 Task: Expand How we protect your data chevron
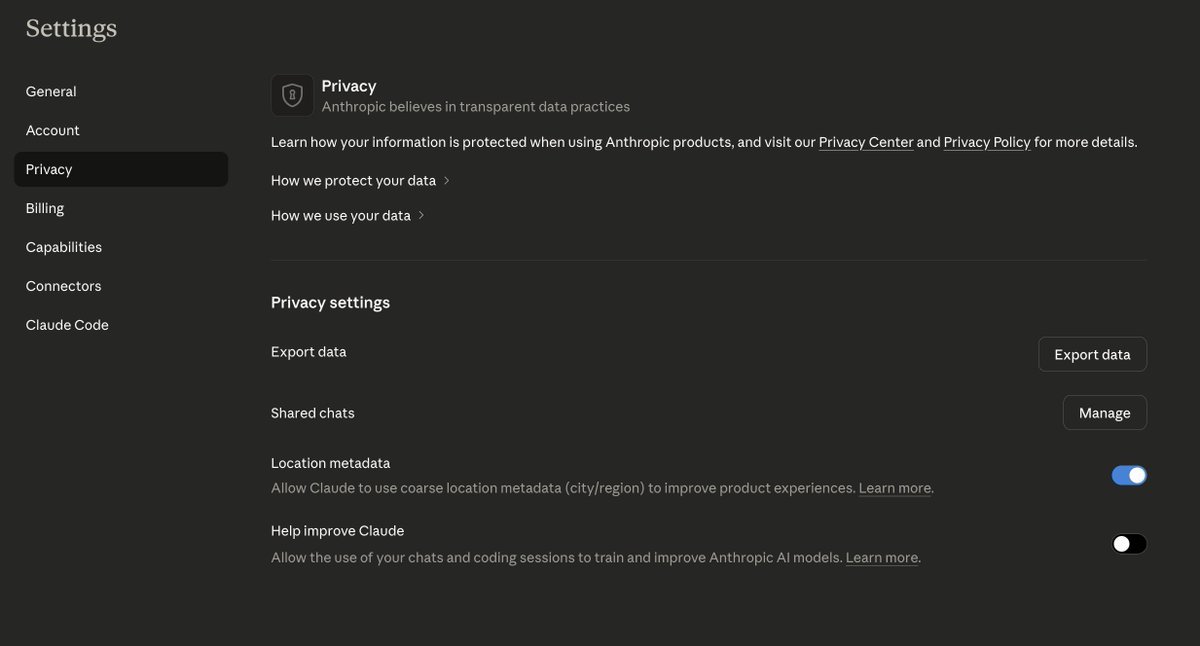pyautogui.click(x=446, y=181)
